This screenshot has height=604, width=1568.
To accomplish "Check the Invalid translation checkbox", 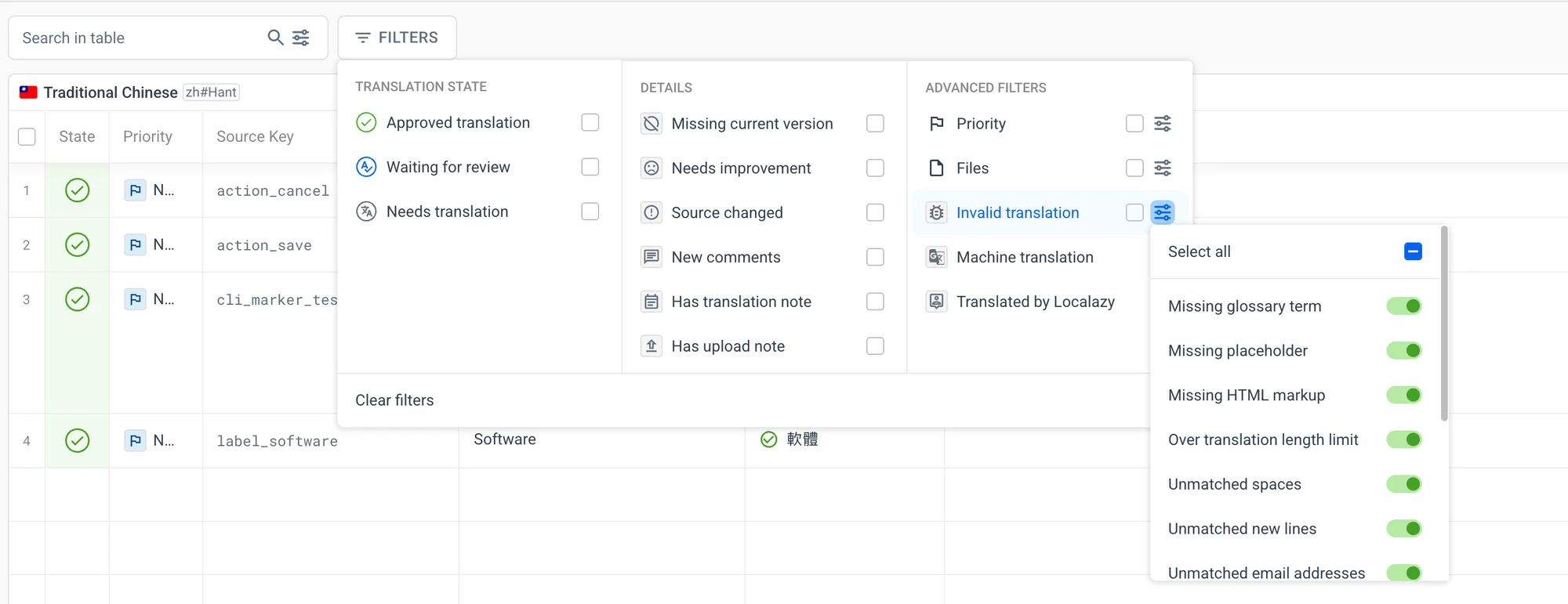I will pyautogui.click(x=1134, y=212).
